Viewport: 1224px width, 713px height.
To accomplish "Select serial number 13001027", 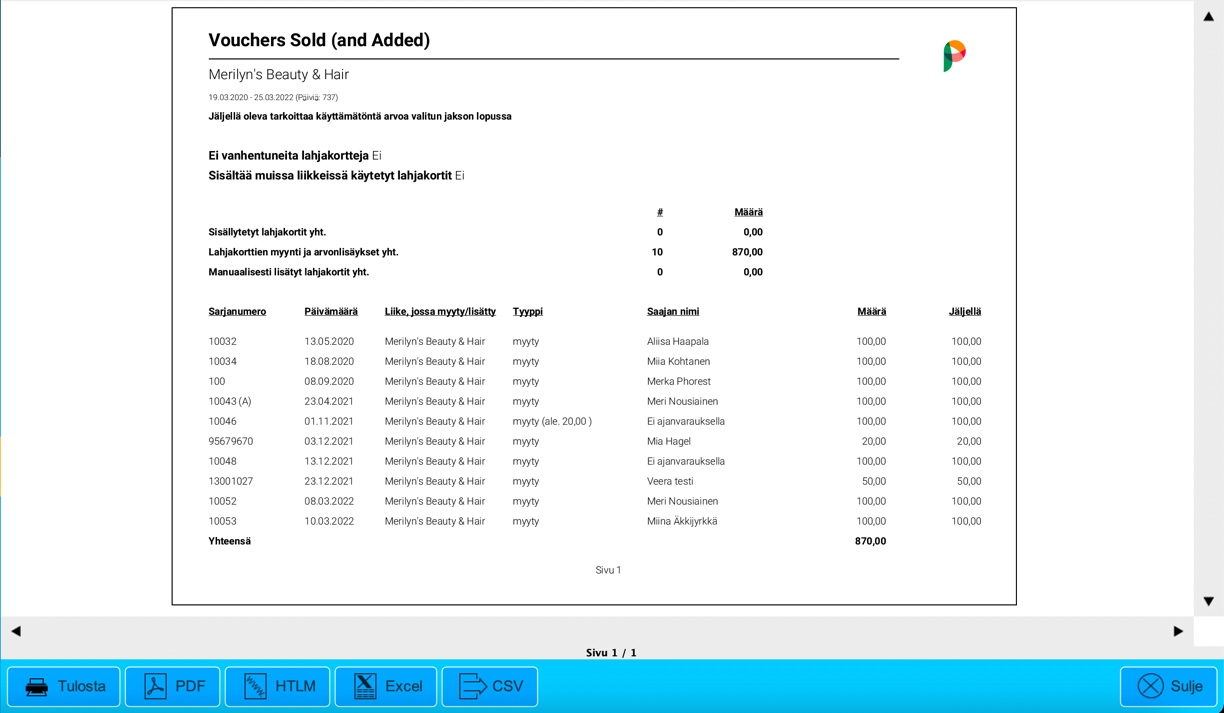I will pos(231,482).
